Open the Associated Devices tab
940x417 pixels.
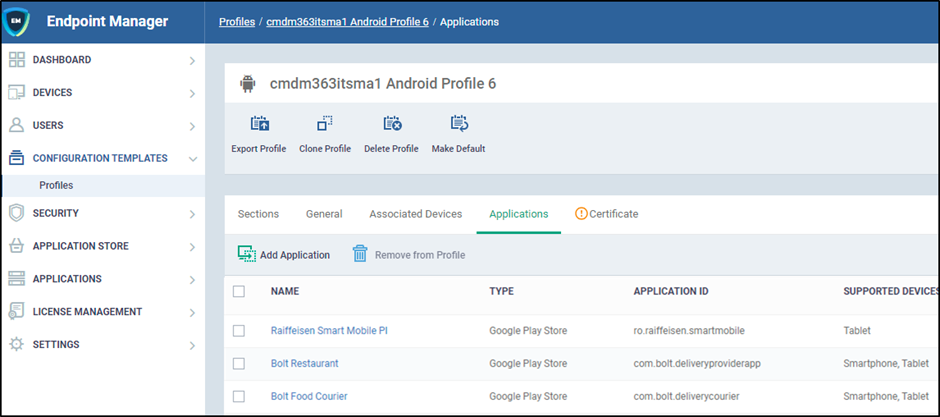(x=415, y=214)
